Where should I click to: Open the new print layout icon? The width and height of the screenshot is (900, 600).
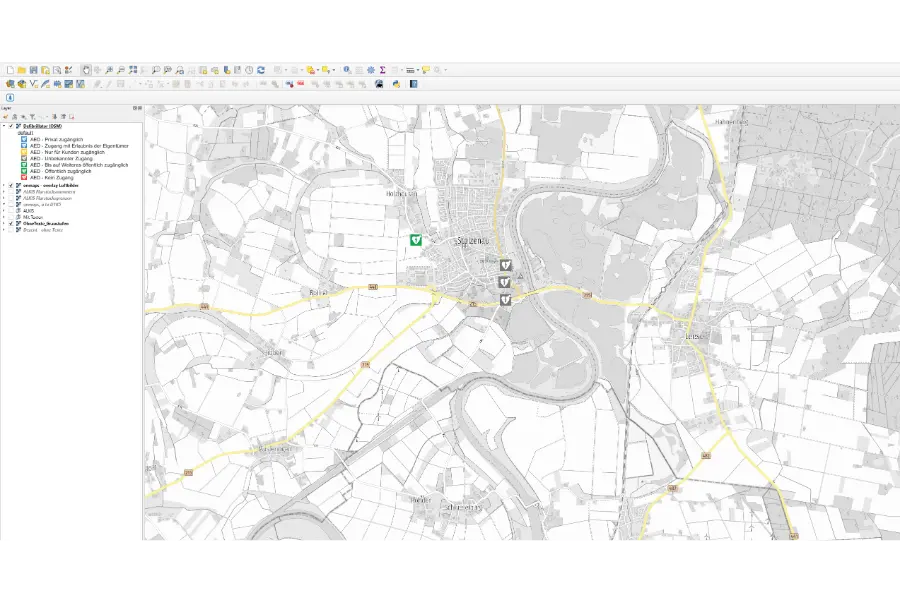[x=57, y=70]
